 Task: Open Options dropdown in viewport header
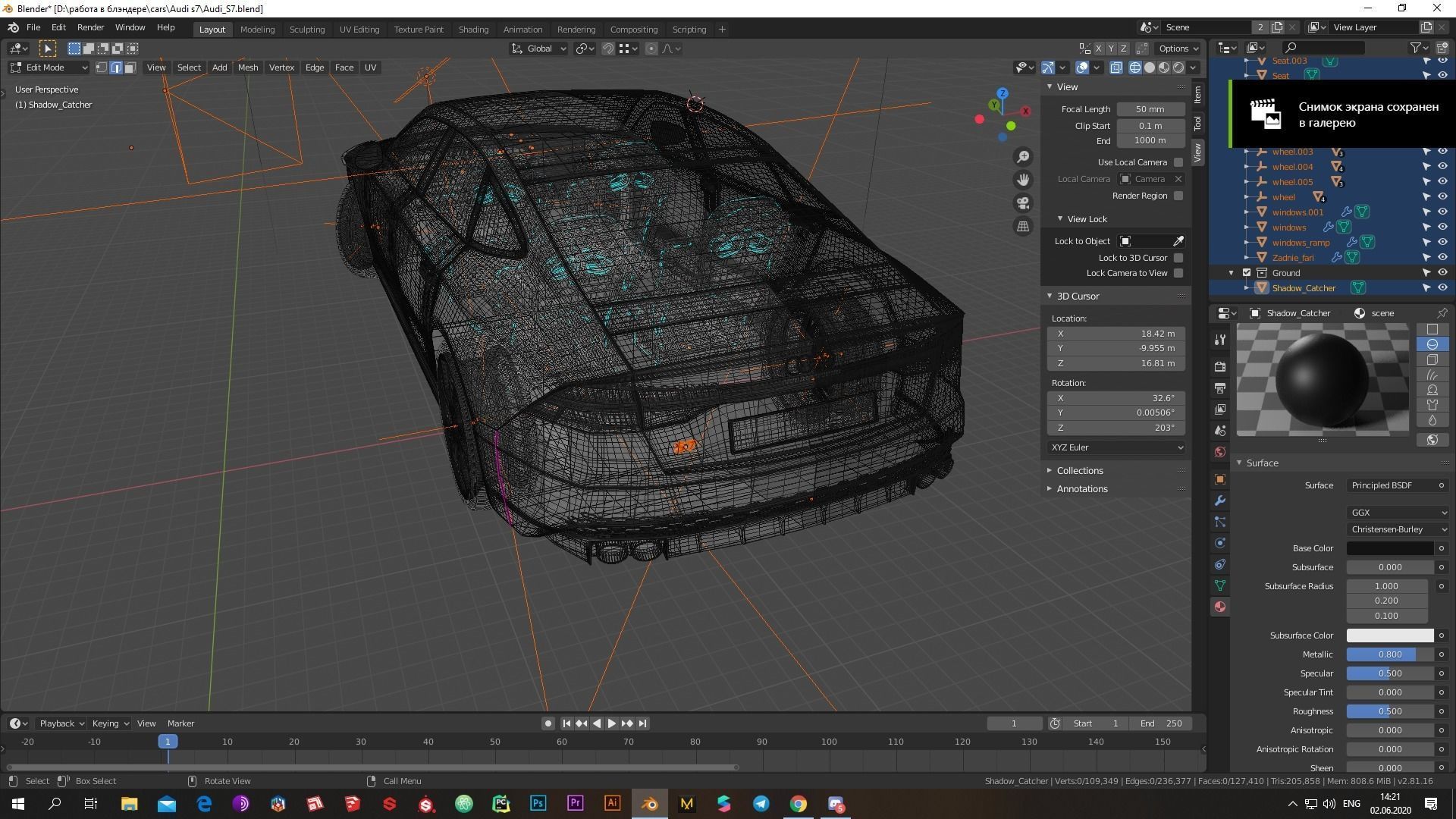coord(1178,49)
